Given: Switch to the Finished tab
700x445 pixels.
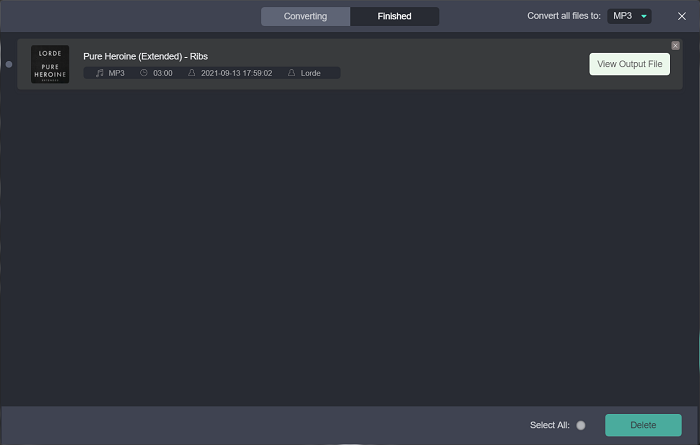Looking at the screenshot, I should [394, 16].
